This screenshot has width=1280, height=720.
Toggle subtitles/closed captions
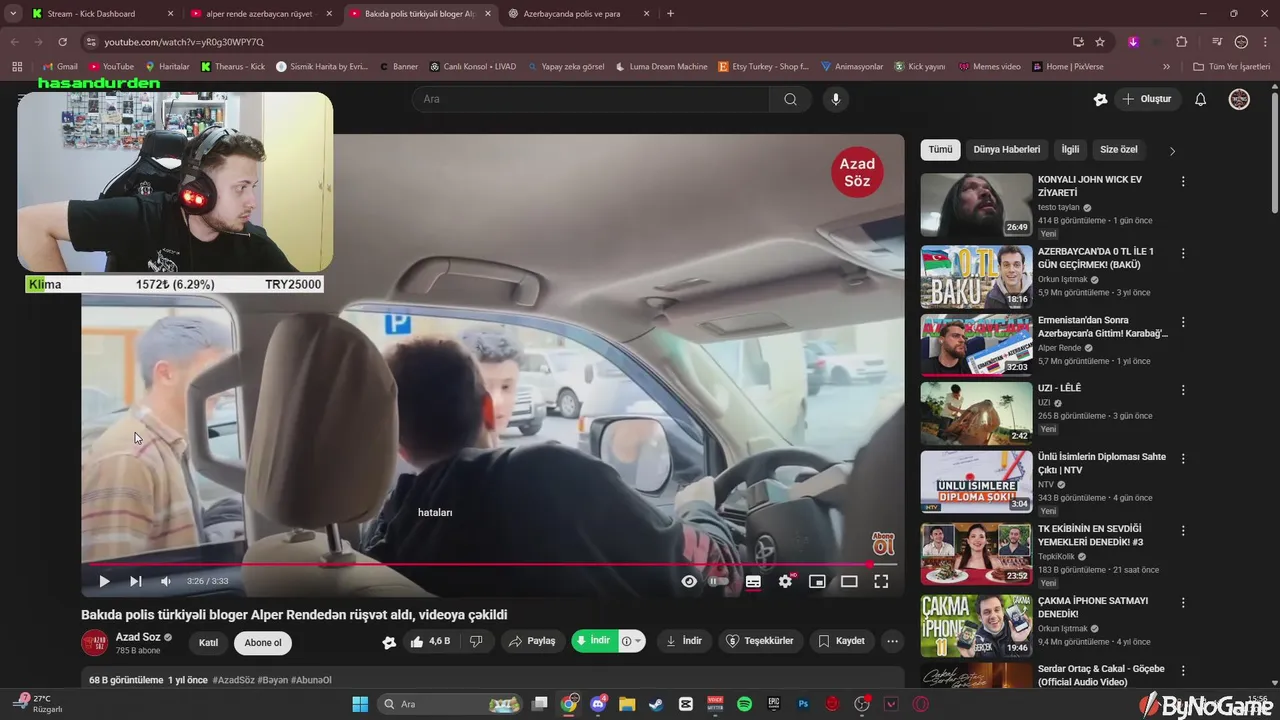click(x=753, y=581)
